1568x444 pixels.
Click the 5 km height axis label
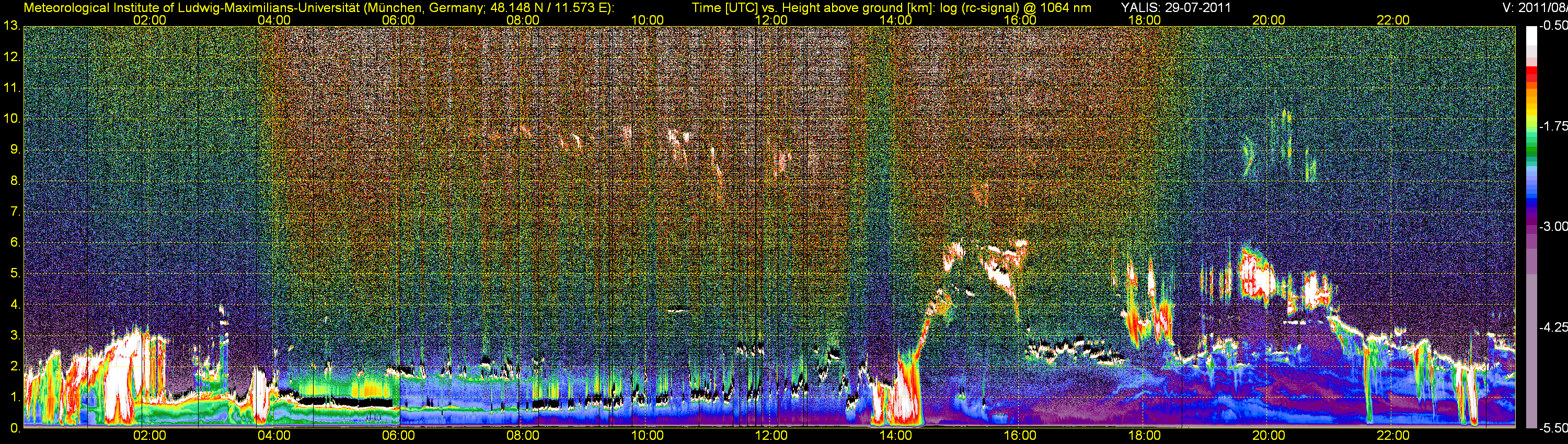pyautogui.click(x=15, y=274)
